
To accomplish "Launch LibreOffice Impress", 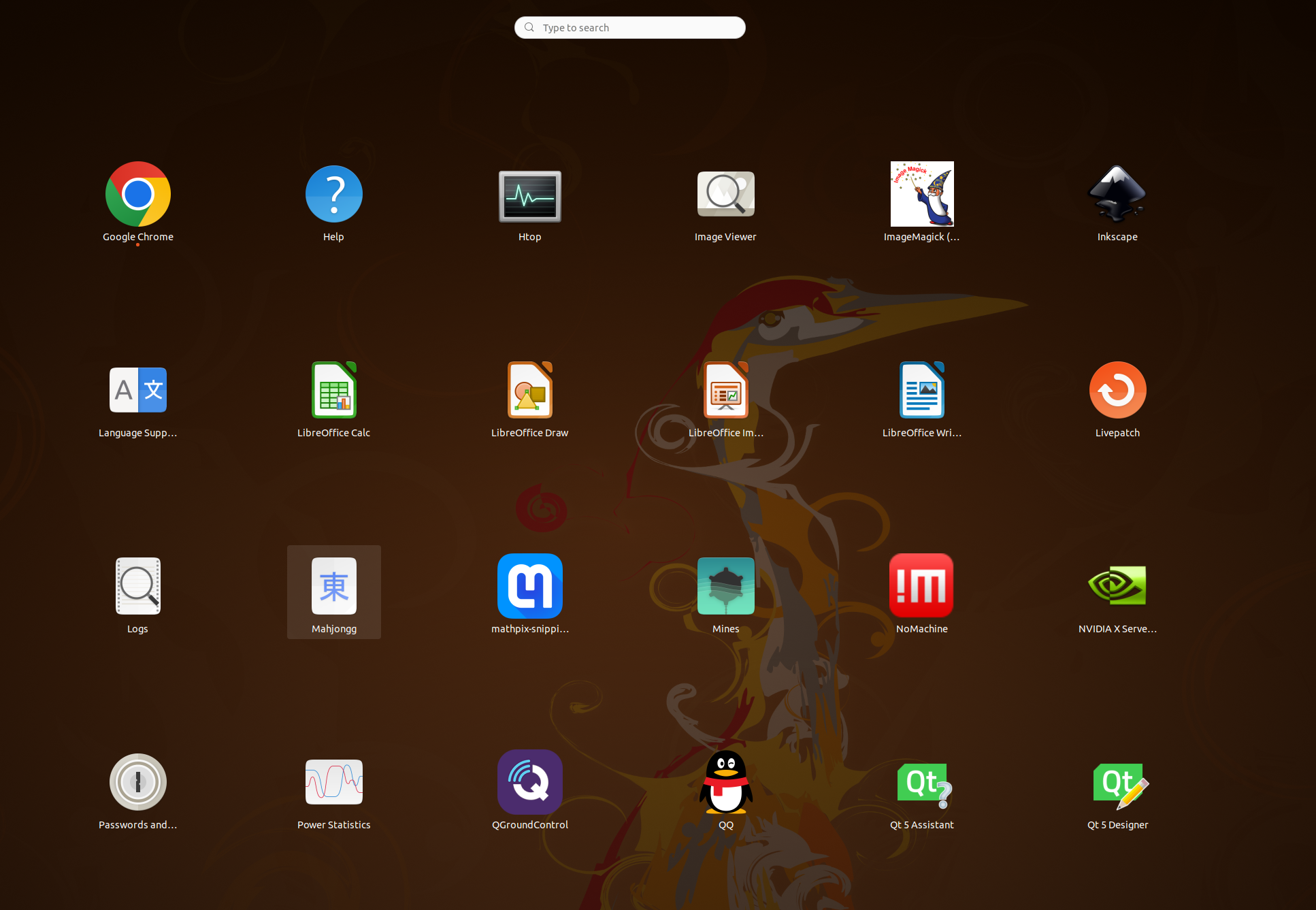I will (x=725, y=390).
